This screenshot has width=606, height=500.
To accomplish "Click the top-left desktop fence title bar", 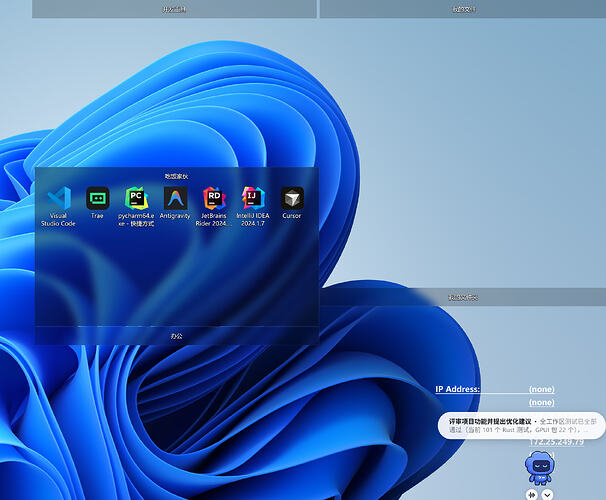I will (x=174, y=9).
